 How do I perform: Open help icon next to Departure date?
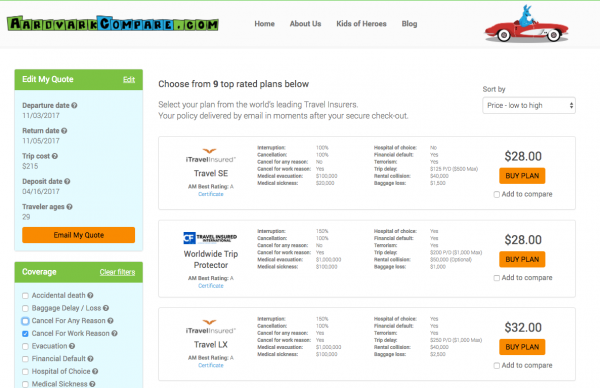pos(74,105)
